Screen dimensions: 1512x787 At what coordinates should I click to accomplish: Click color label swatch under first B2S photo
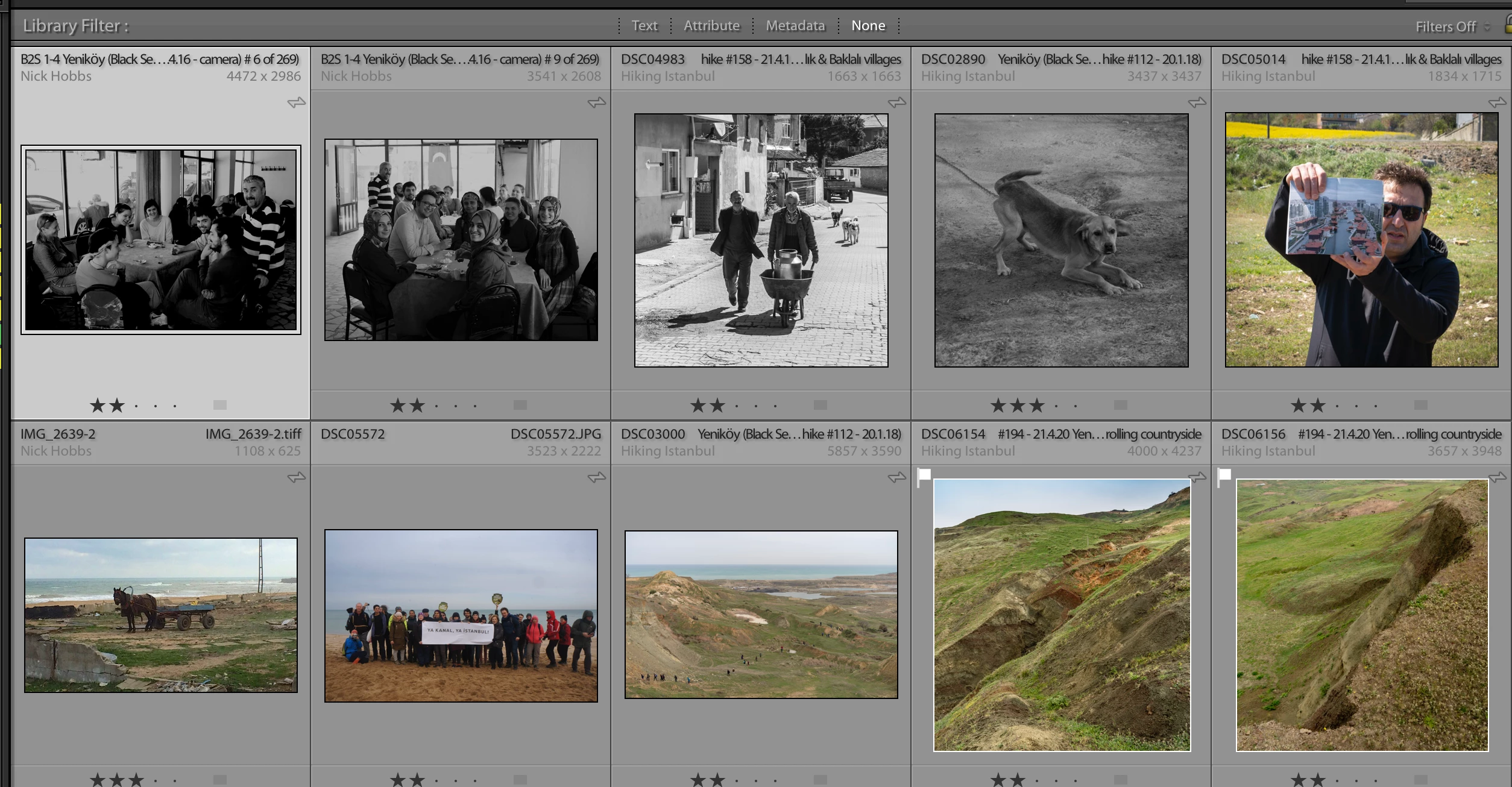pyautogui.click(x=220, y=405)
